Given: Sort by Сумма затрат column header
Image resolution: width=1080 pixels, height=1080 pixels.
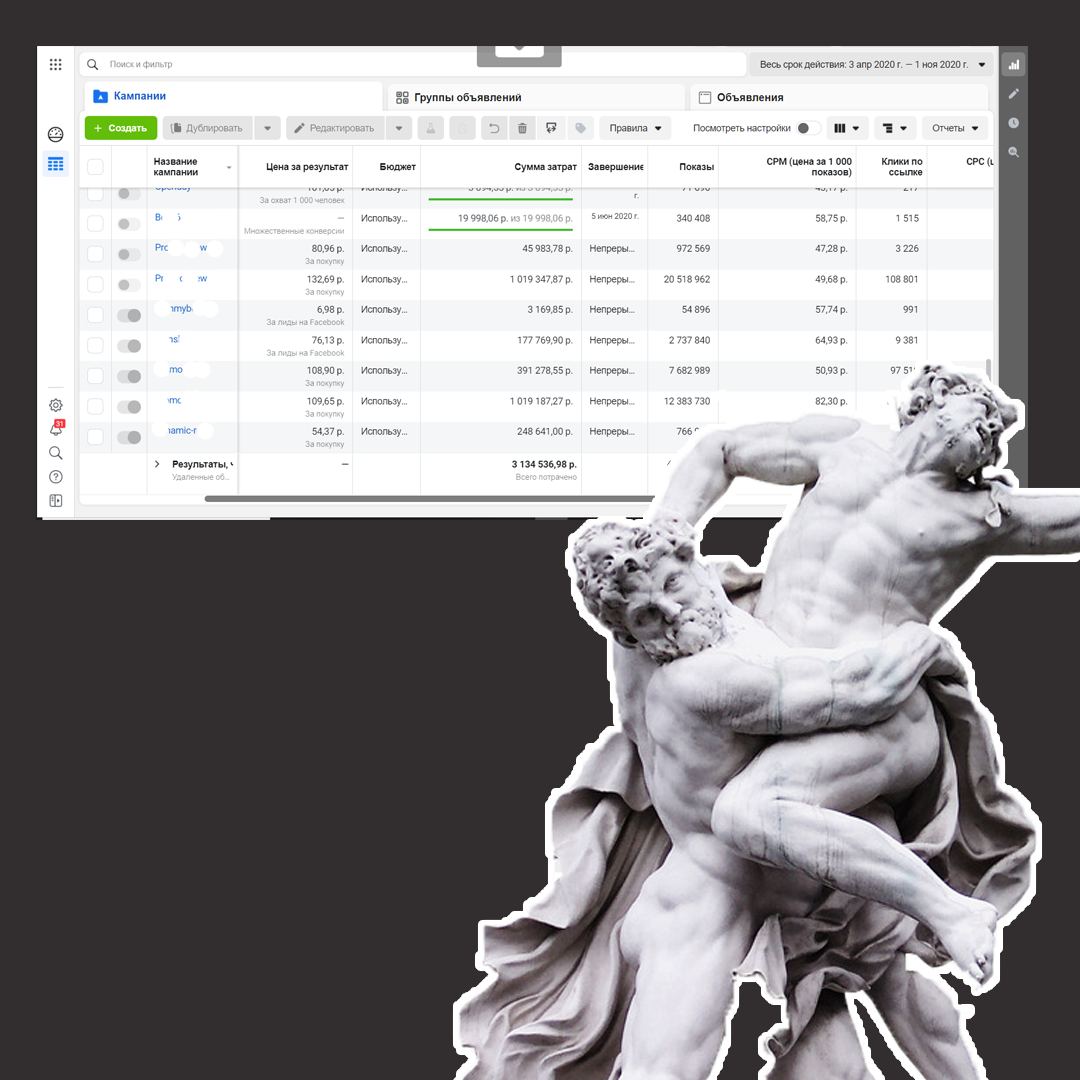Looking at the screenshot, I should tap(545, 167).
